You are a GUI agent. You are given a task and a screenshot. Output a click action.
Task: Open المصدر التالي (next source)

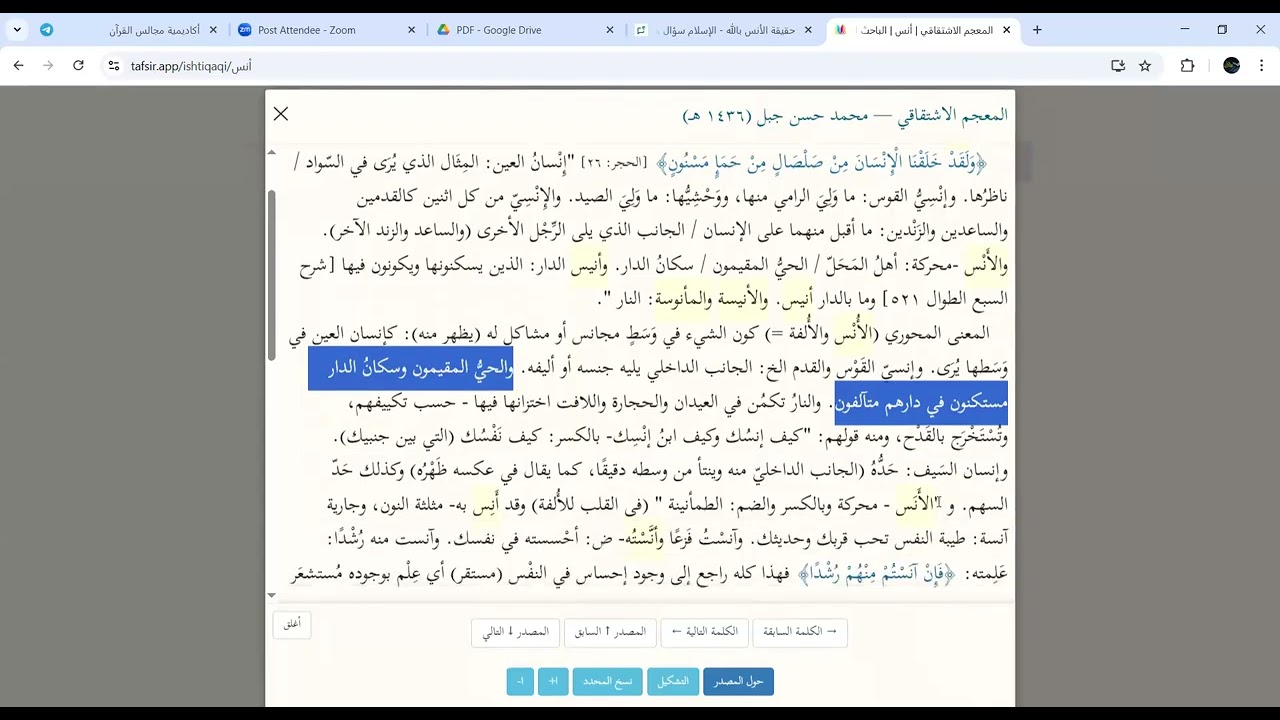click(x=516, y=632)
